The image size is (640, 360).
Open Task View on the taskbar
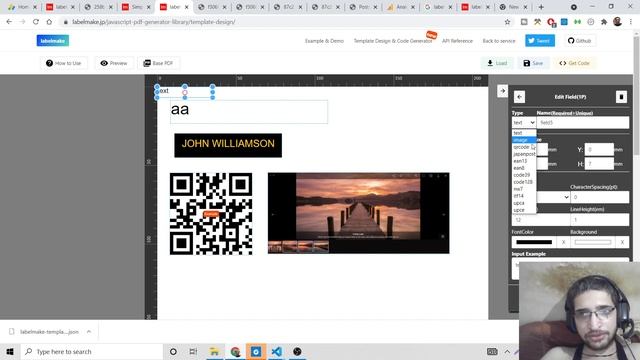pyautogui.click(x=193, y=351)
